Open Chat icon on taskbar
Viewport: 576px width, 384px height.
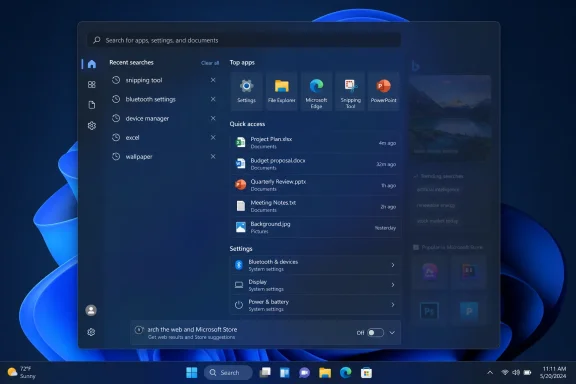304,373
